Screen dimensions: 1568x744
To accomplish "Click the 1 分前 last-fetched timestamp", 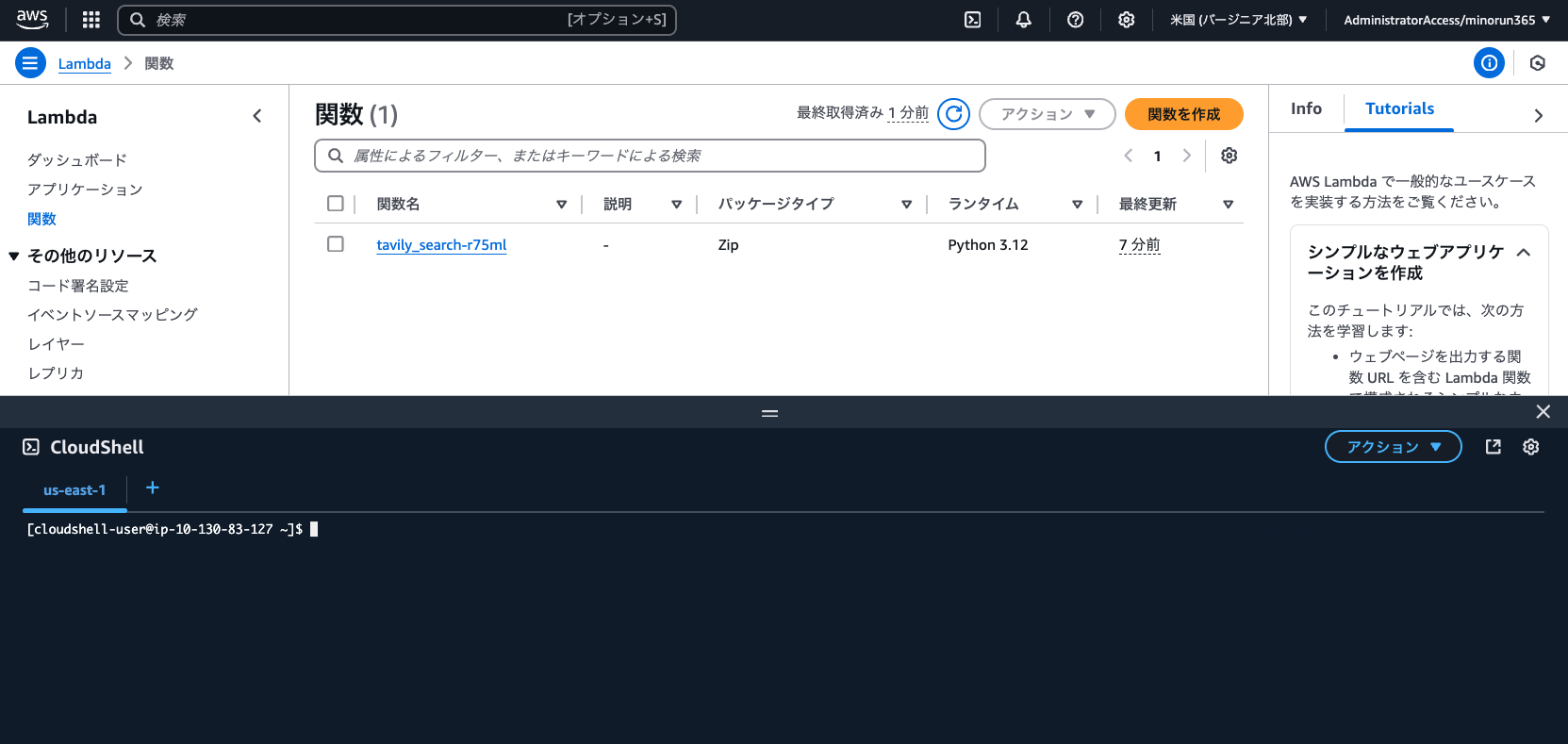I will point(908,113).
